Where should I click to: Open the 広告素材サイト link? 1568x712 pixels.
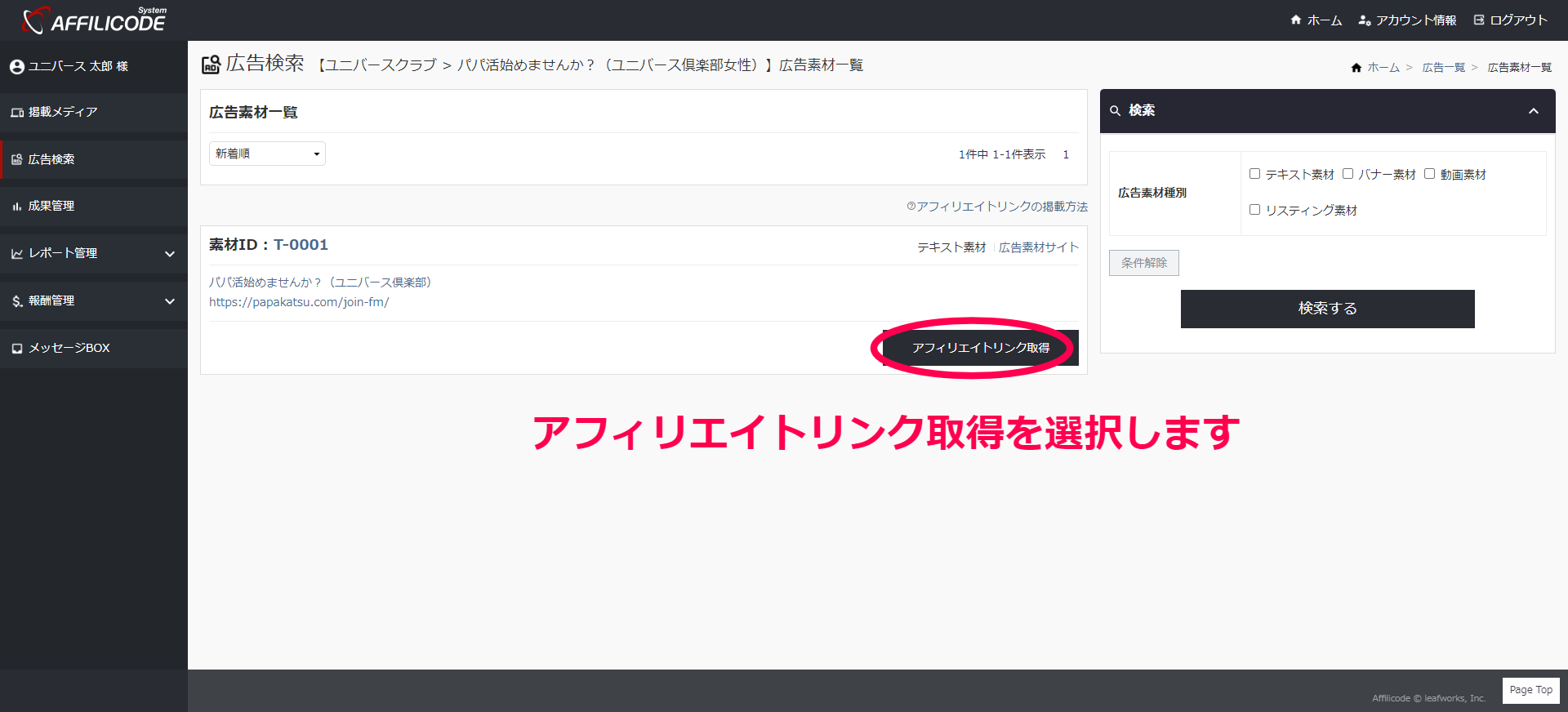1039,247
